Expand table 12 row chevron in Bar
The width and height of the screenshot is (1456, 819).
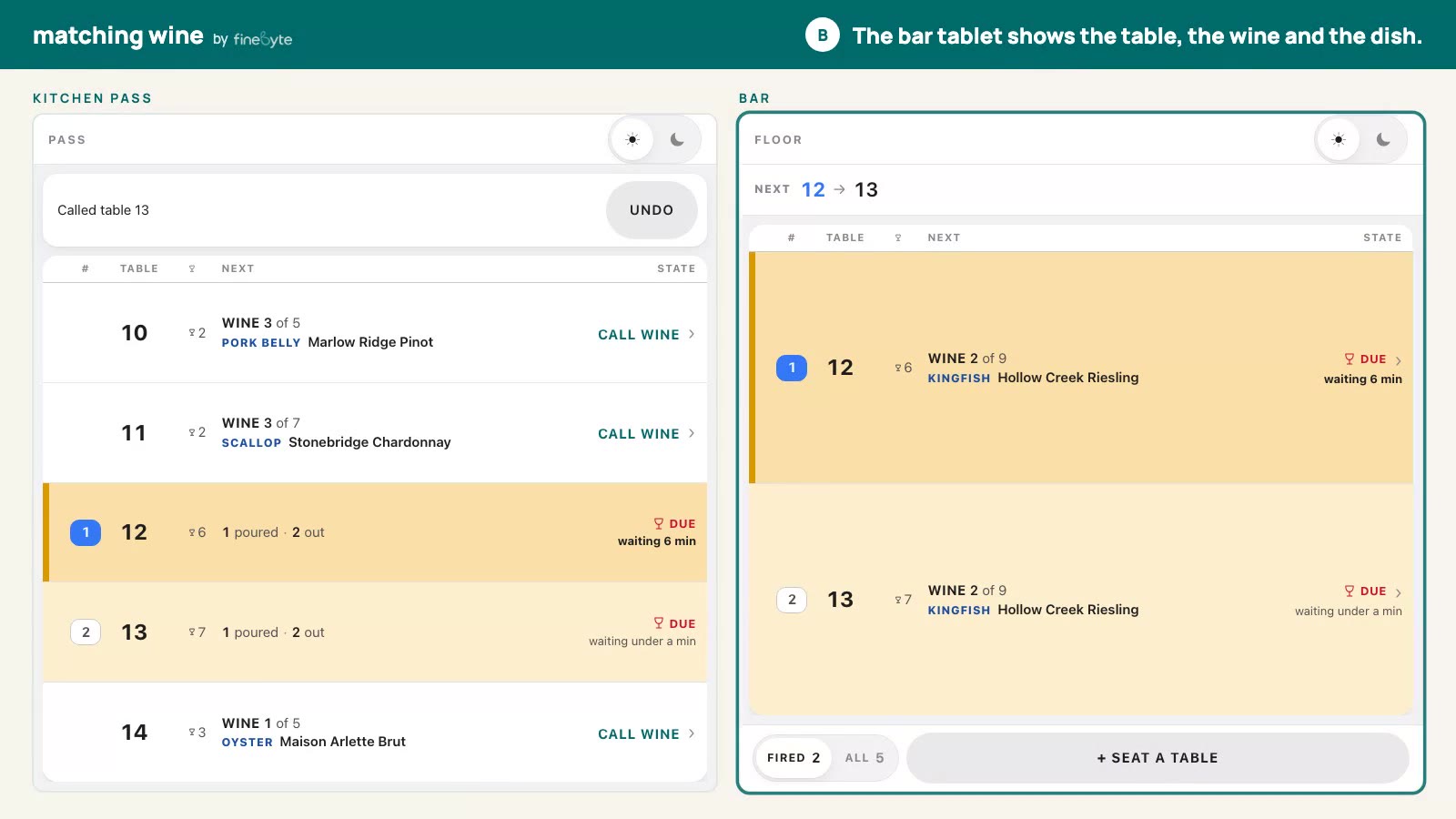point(1399,360)
